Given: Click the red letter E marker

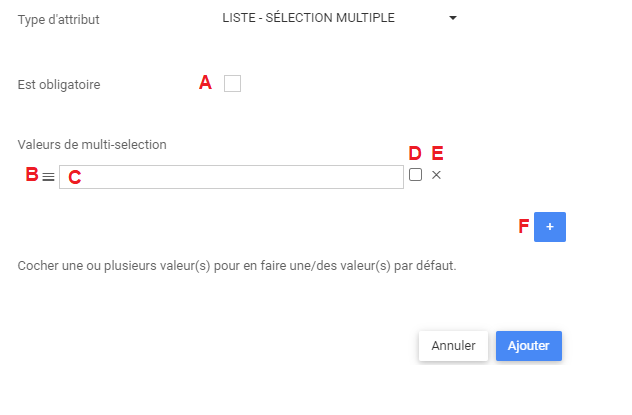Looking at the screenshot, I should point(436,153).
